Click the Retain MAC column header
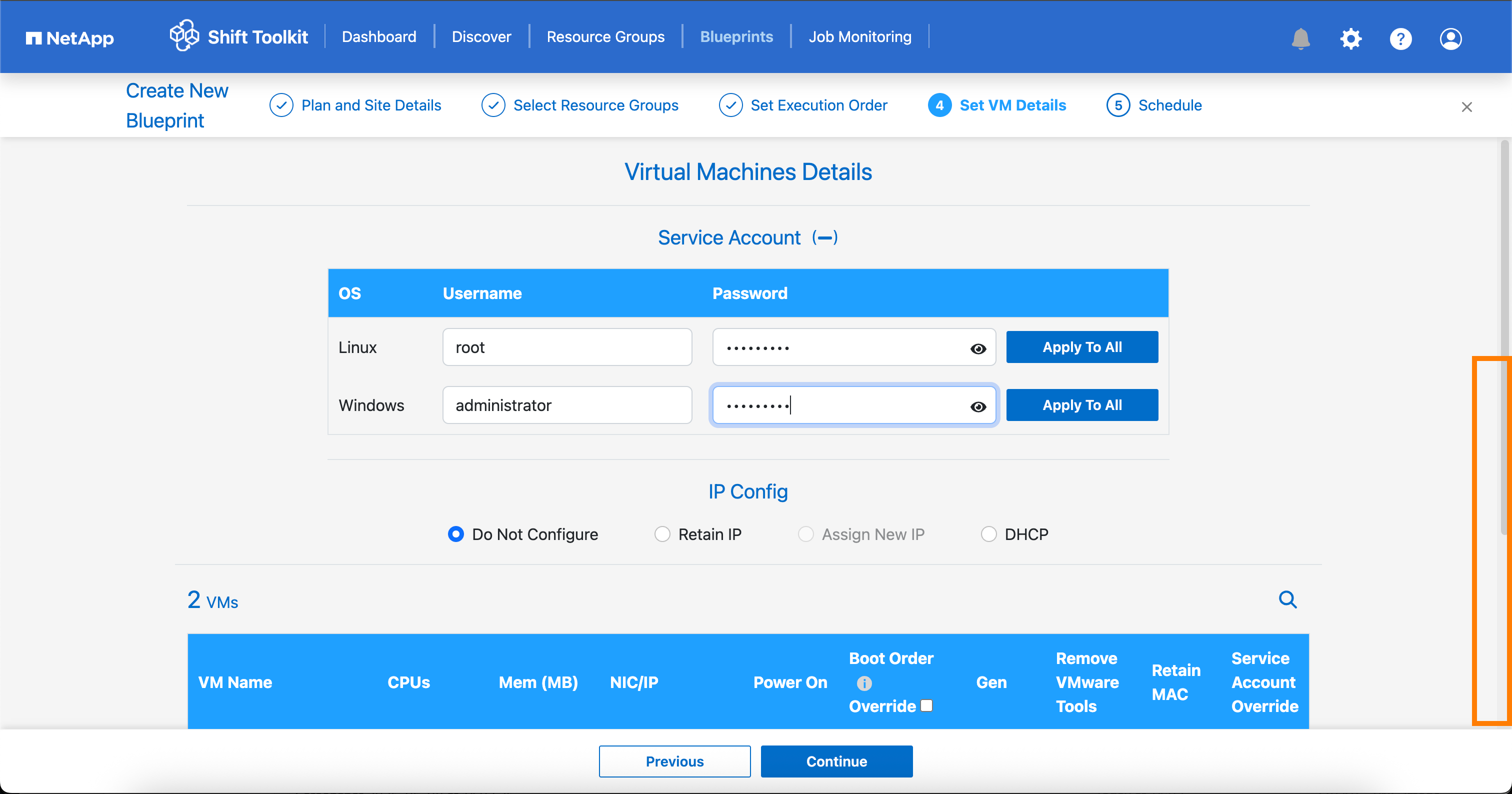 click(1175, 682)
